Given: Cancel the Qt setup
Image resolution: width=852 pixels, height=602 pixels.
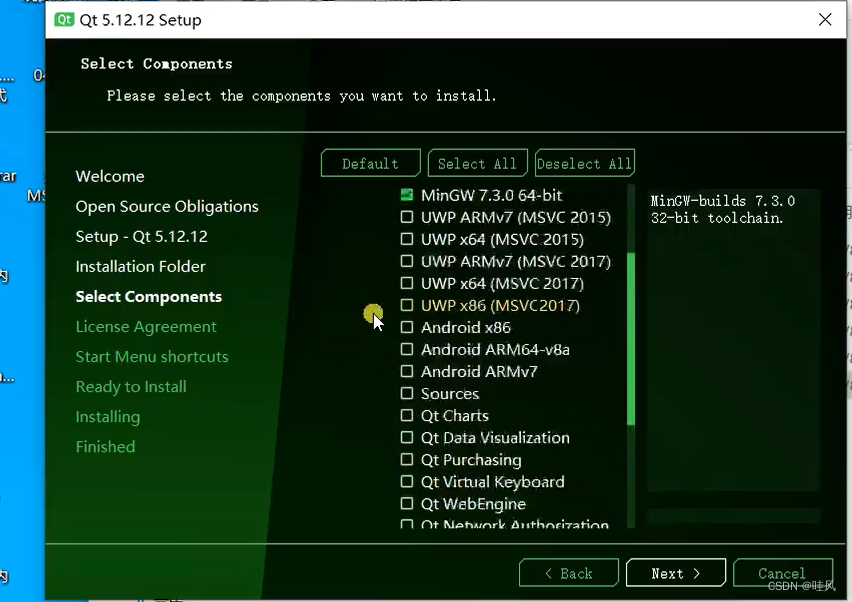Looking at the screenshot, I should (x=782, y=573).
